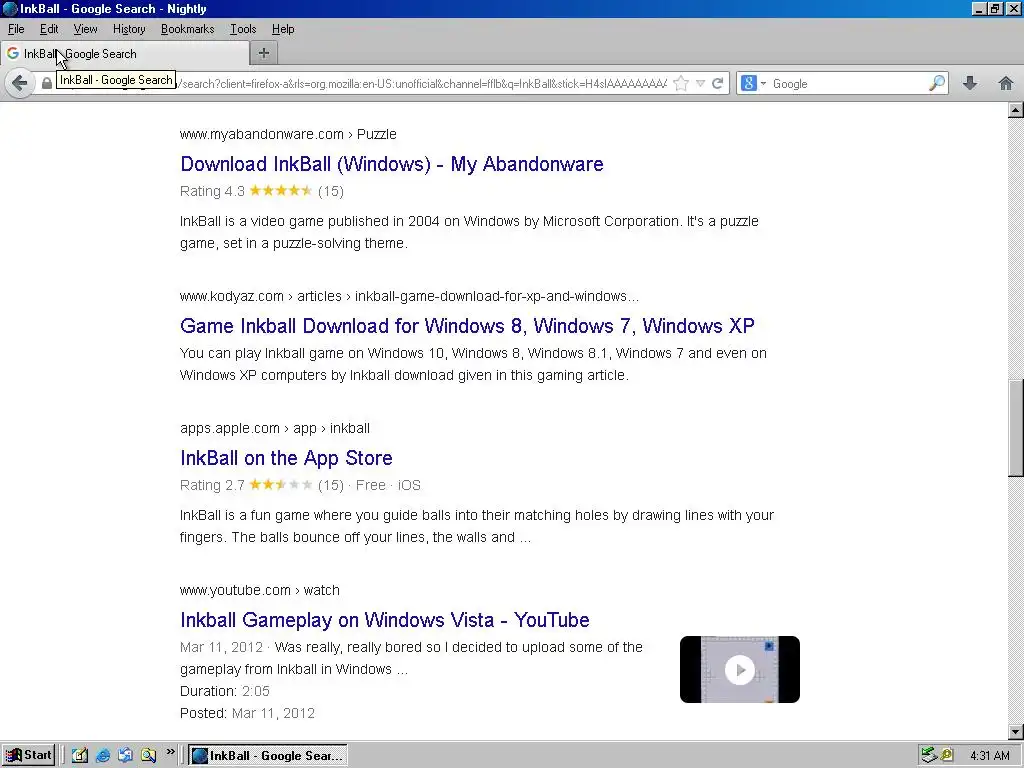Click the Rating 4.3 stars
This screenshot has height=768, width=1024.
coord(281,191)
